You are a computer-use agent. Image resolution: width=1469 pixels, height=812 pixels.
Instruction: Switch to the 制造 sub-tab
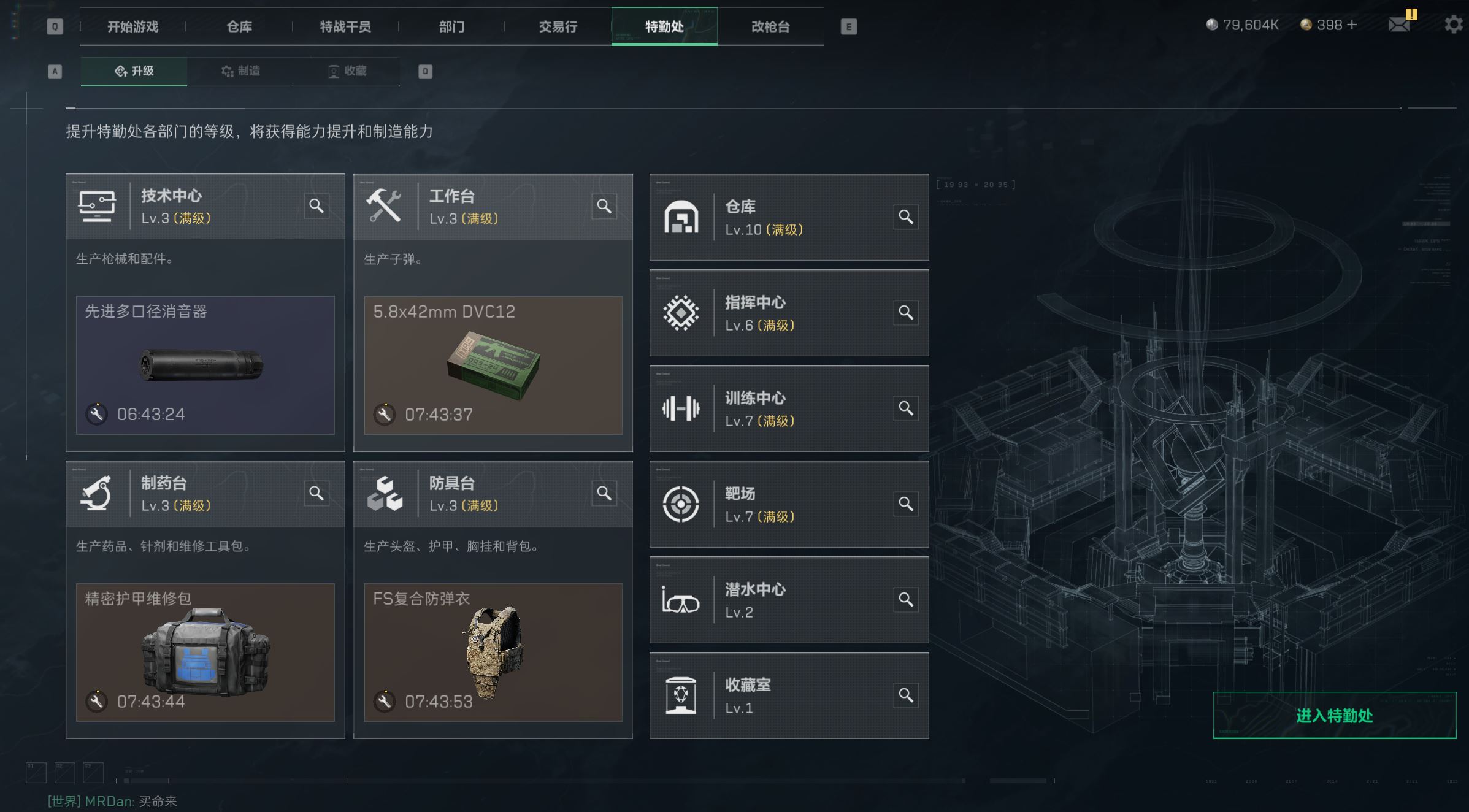(x=240, y=71)
